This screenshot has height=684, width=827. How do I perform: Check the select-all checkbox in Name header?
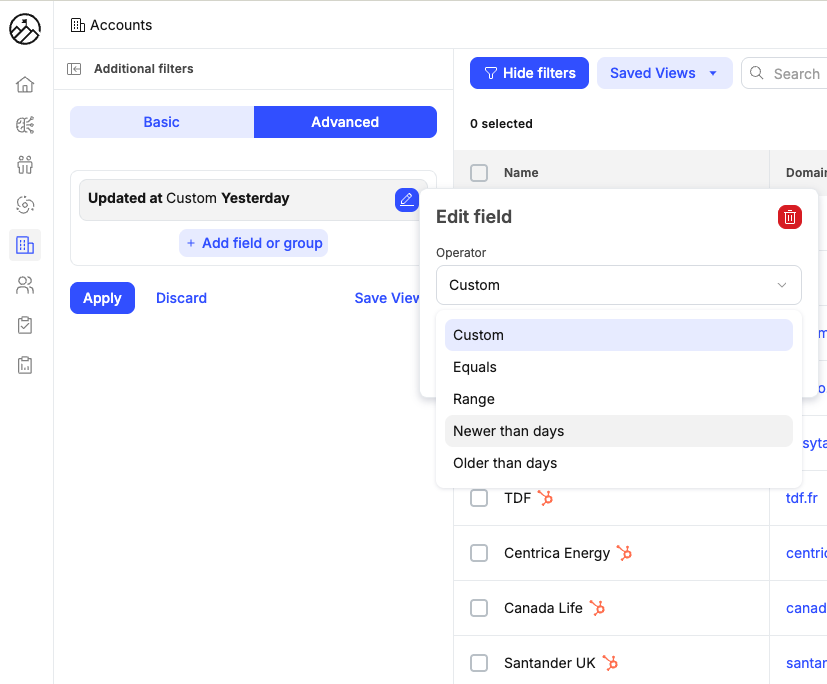[479, 173]
